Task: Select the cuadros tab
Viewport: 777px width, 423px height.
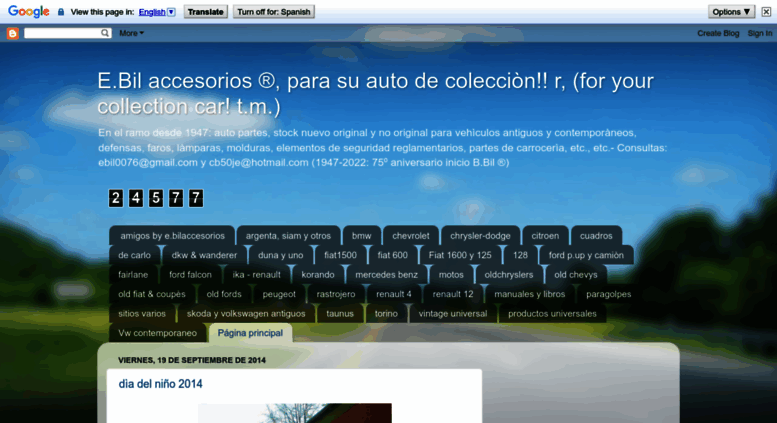Action: coord(596,236)
